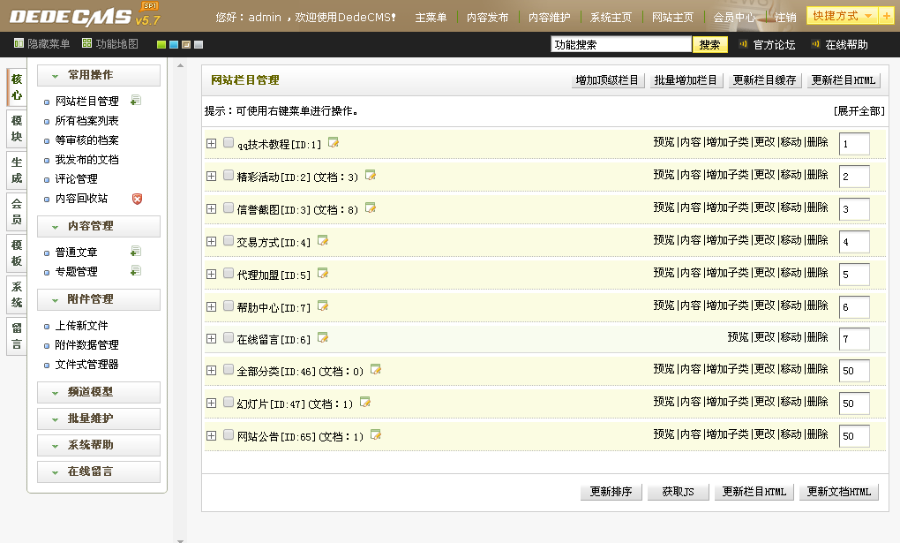Click the 批量增加栏目 button
This screenshot has width=900, height=543.
(686, 80)
